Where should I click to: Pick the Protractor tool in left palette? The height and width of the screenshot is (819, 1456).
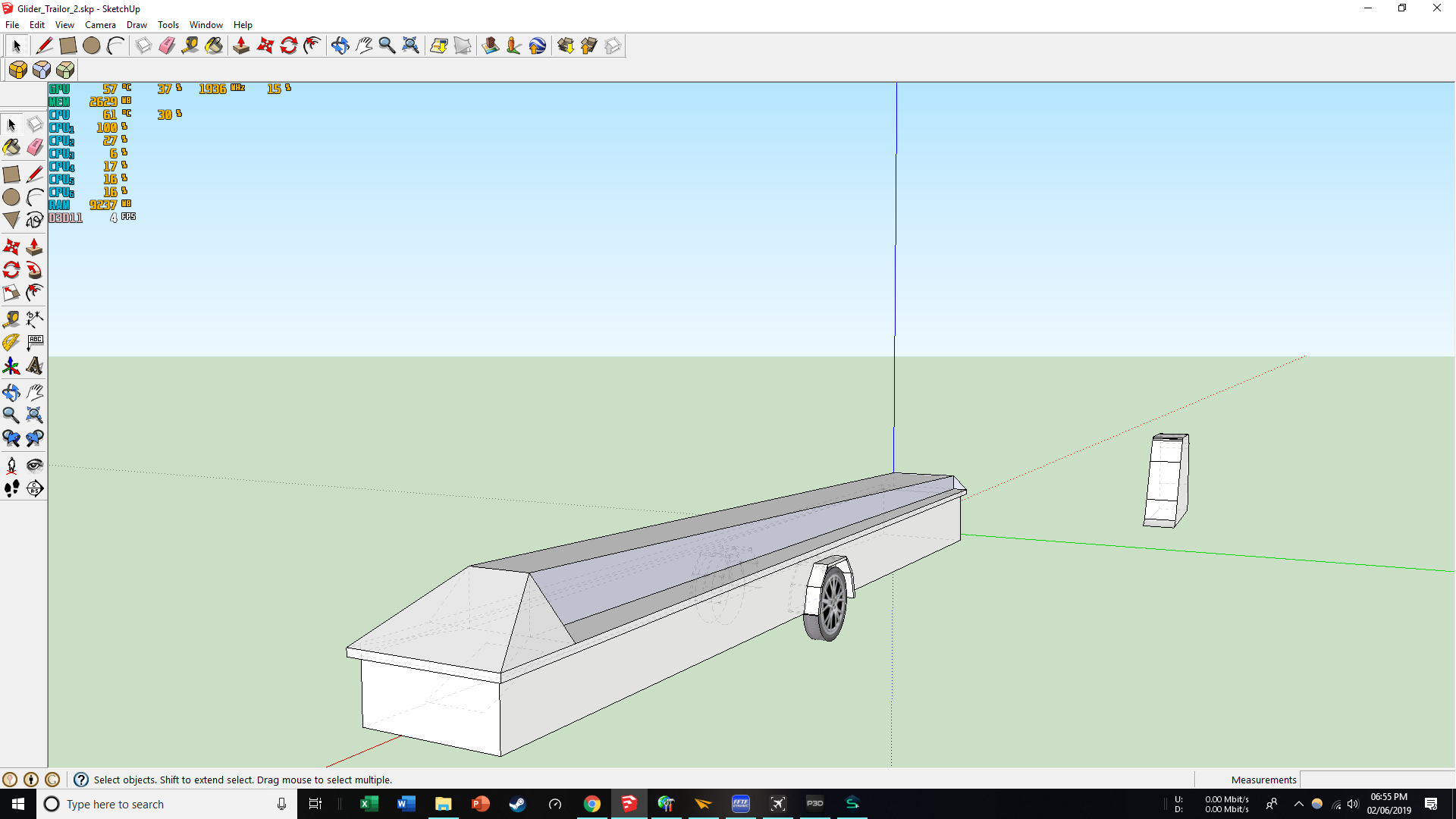[11, 343]
